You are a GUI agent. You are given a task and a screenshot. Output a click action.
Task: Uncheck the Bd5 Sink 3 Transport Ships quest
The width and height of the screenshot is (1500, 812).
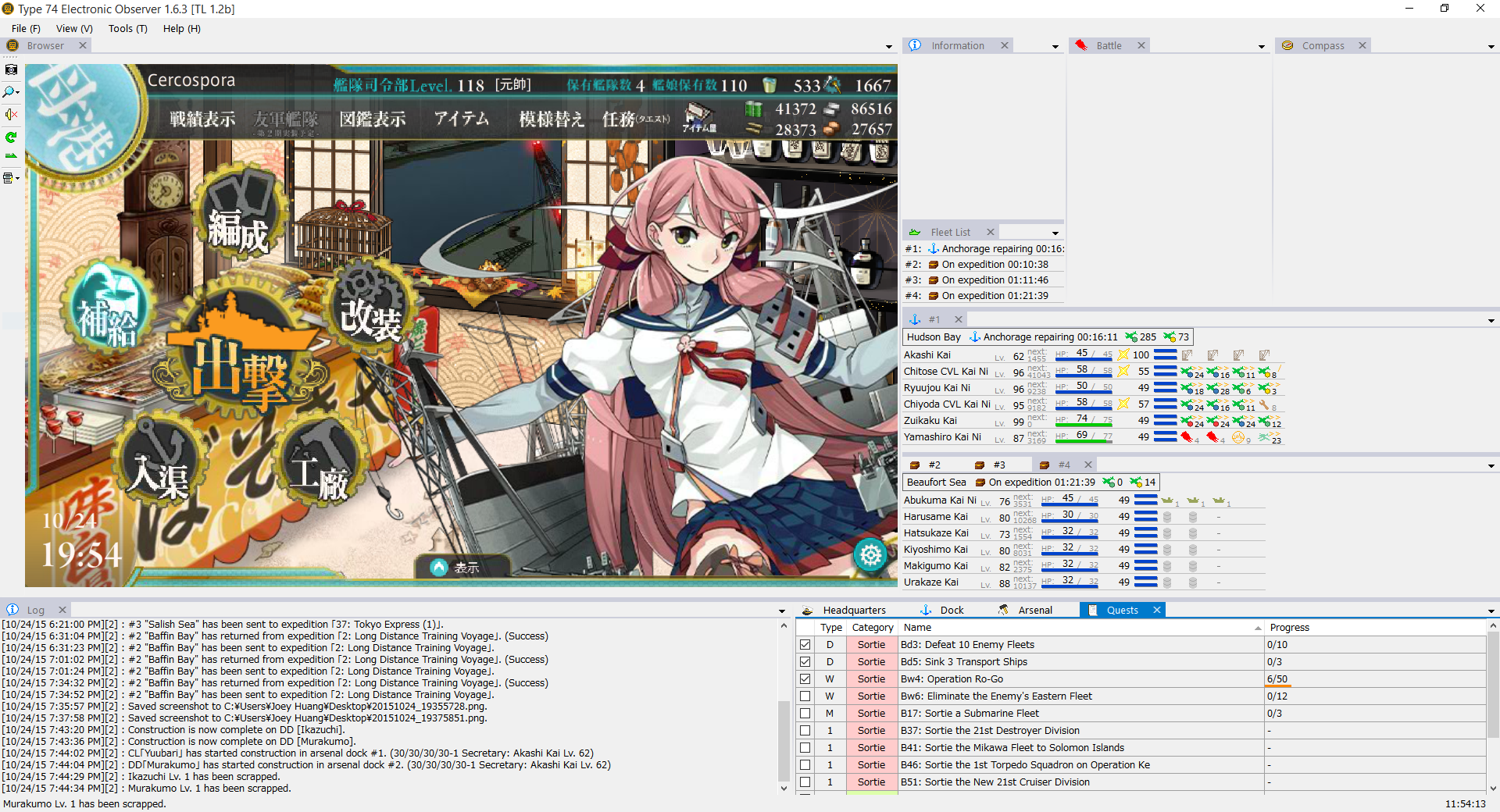805,662
